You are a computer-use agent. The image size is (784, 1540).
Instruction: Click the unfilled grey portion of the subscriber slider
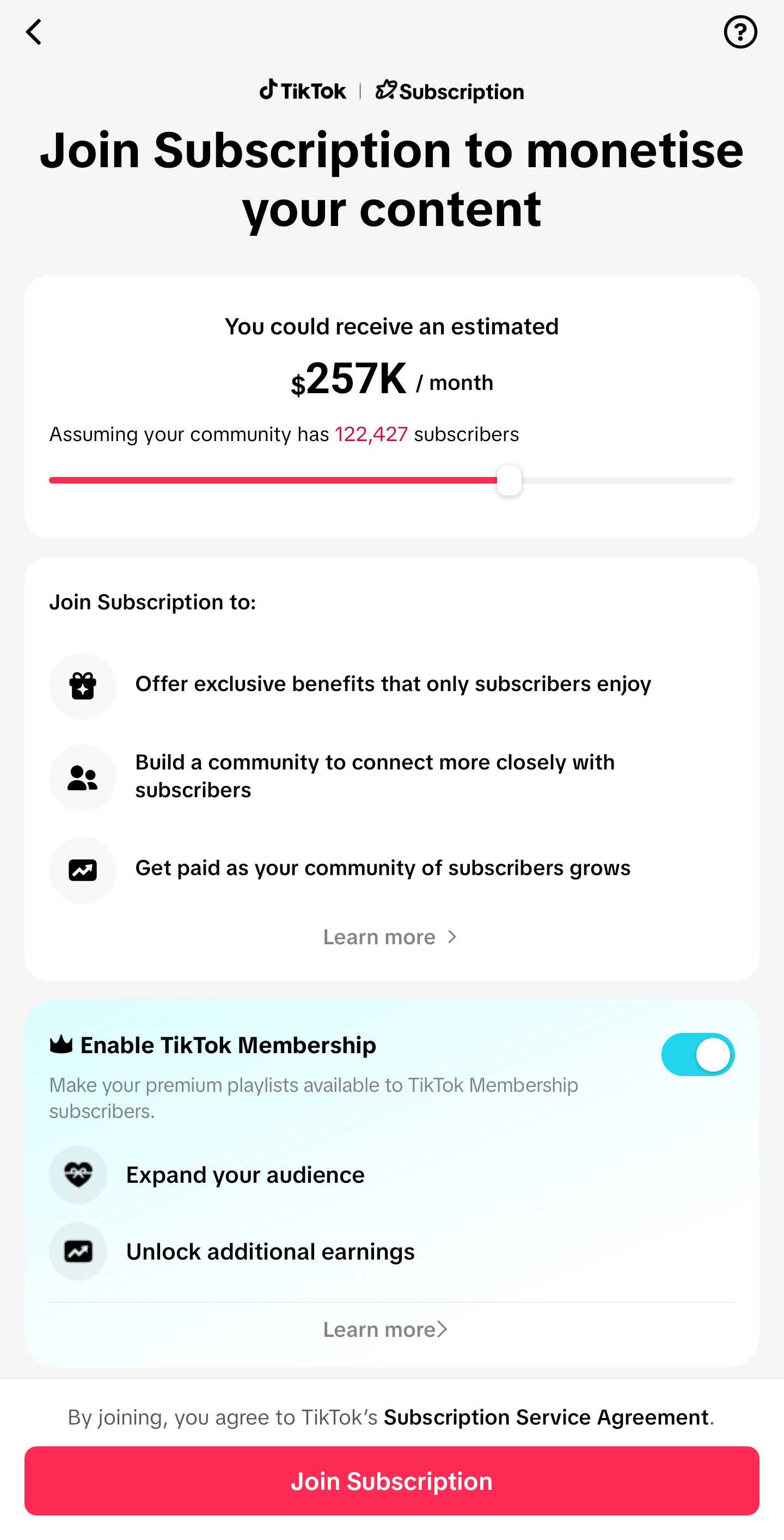[x=628, y=480]
